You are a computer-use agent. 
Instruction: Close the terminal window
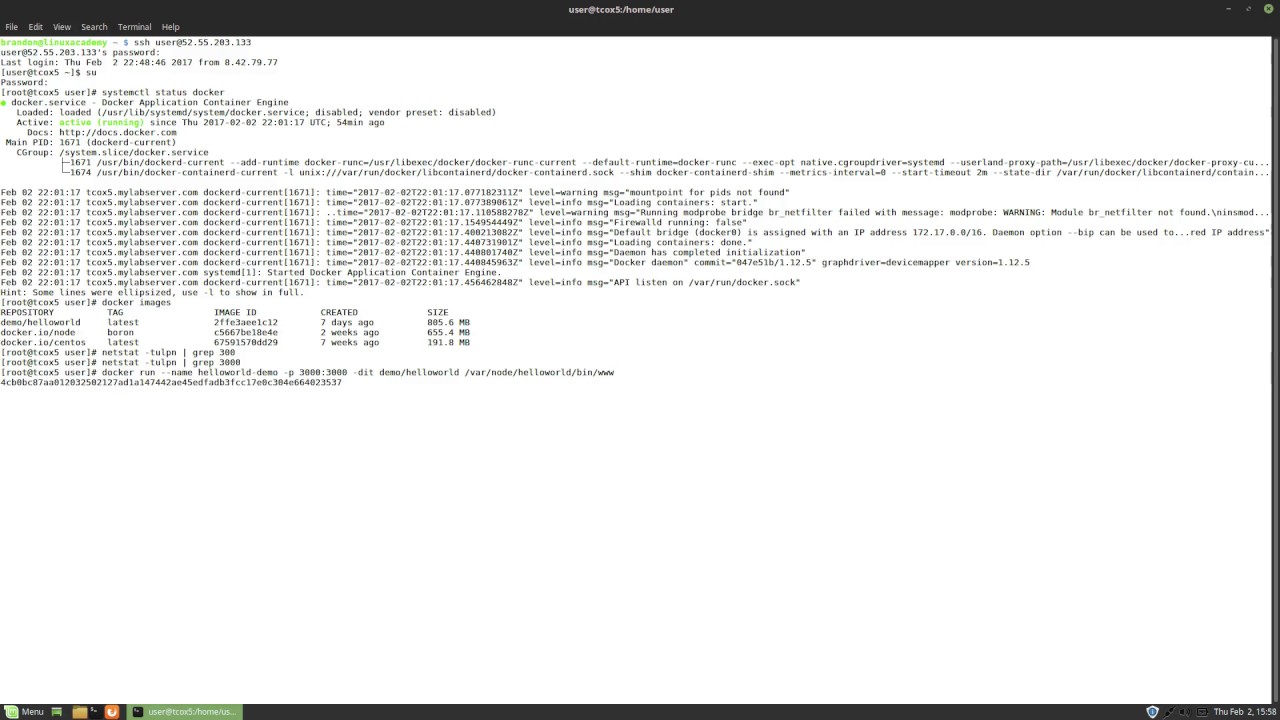click(1268, 9)
